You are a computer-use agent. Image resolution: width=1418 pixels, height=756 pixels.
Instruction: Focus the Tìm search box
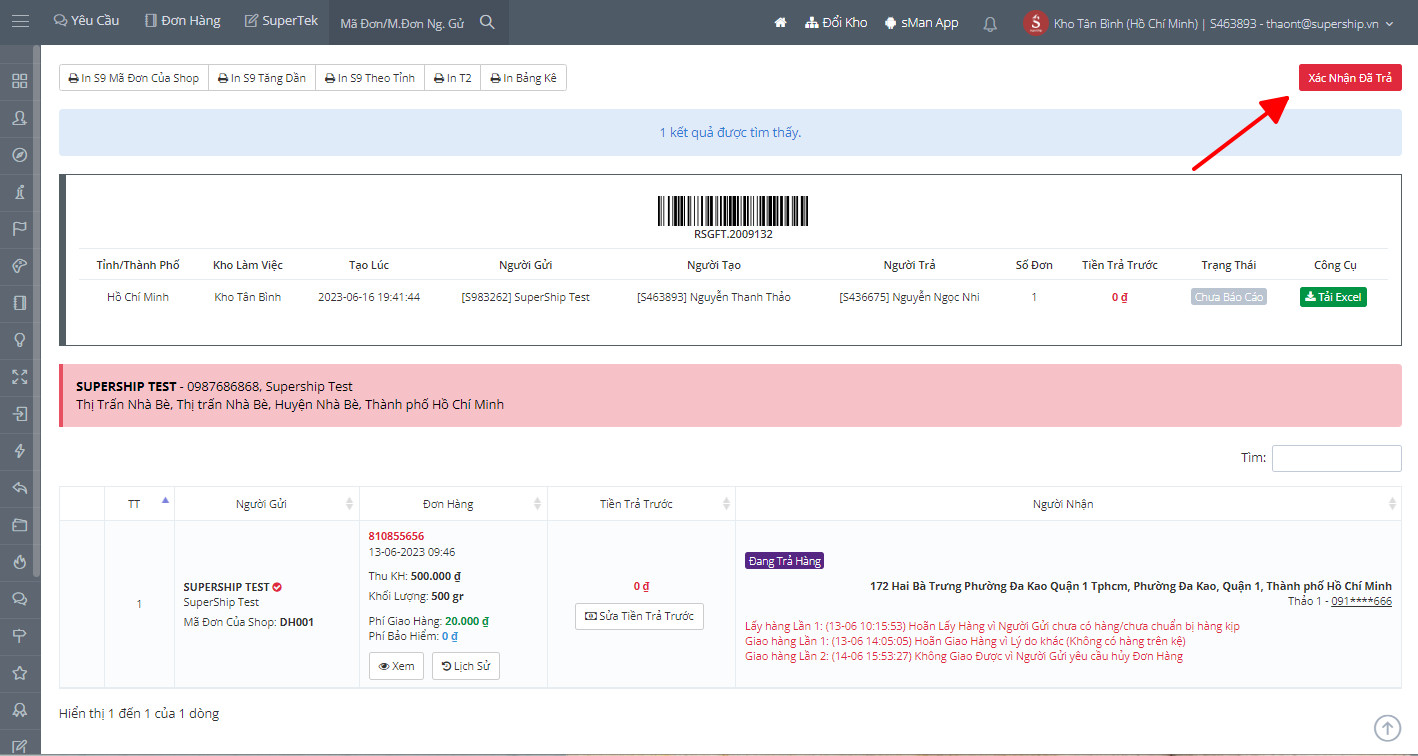pos(1336,458)
